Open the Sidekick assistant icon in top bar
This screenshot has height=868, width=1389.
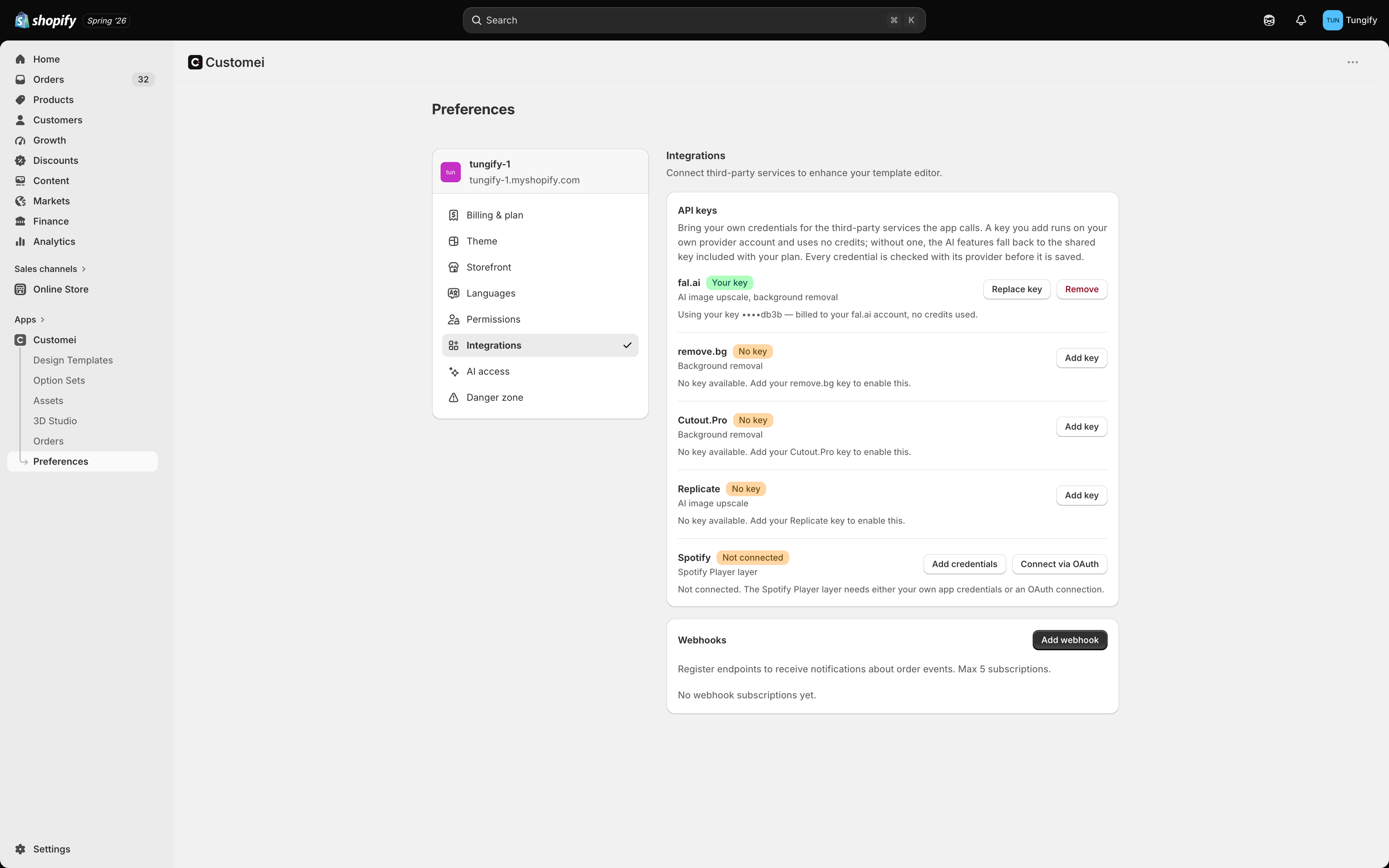click(x=1269, y=20)
